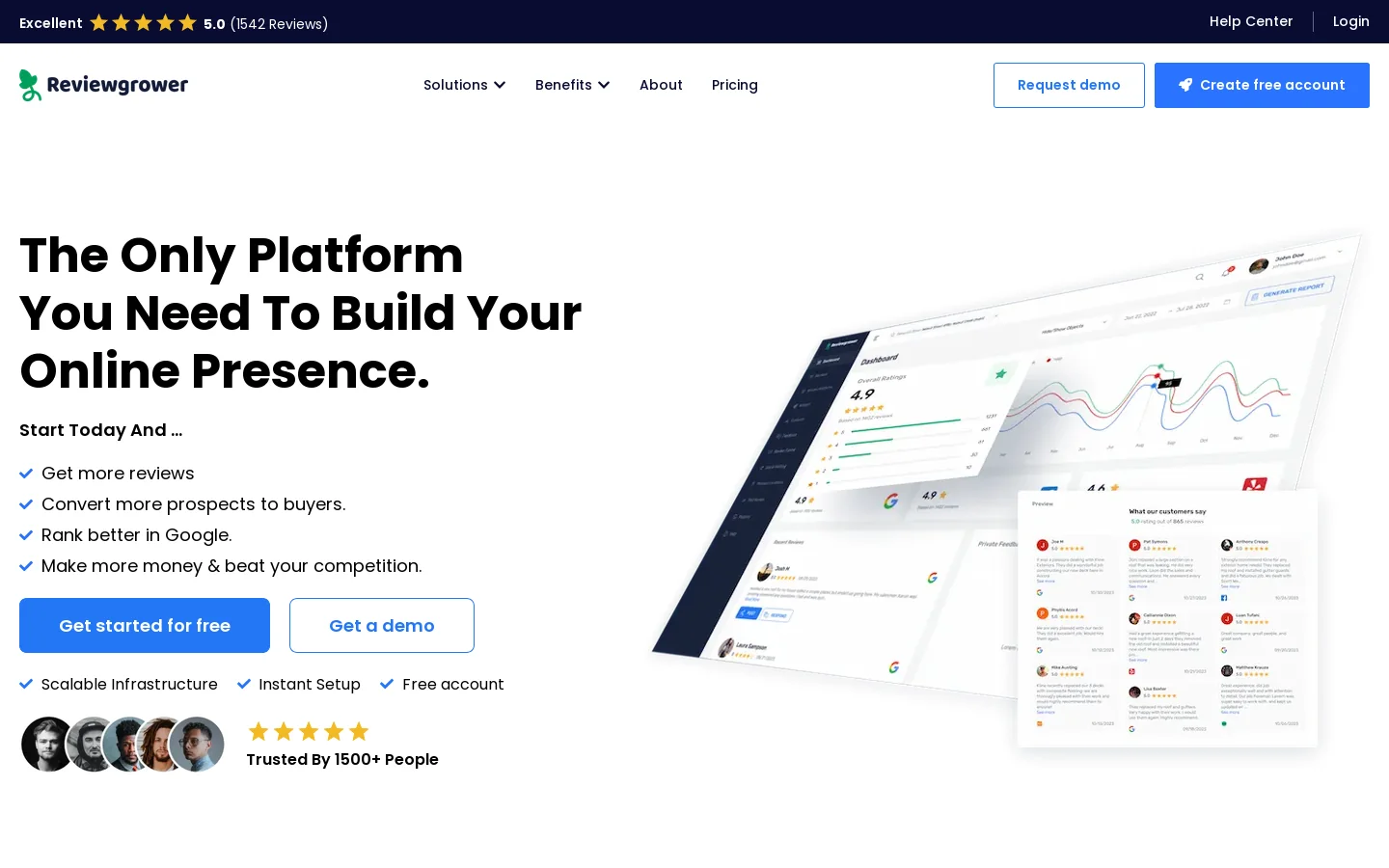Click the five gold stars above Trusted By
The image size is (1389, 868).
pos(309,731)
